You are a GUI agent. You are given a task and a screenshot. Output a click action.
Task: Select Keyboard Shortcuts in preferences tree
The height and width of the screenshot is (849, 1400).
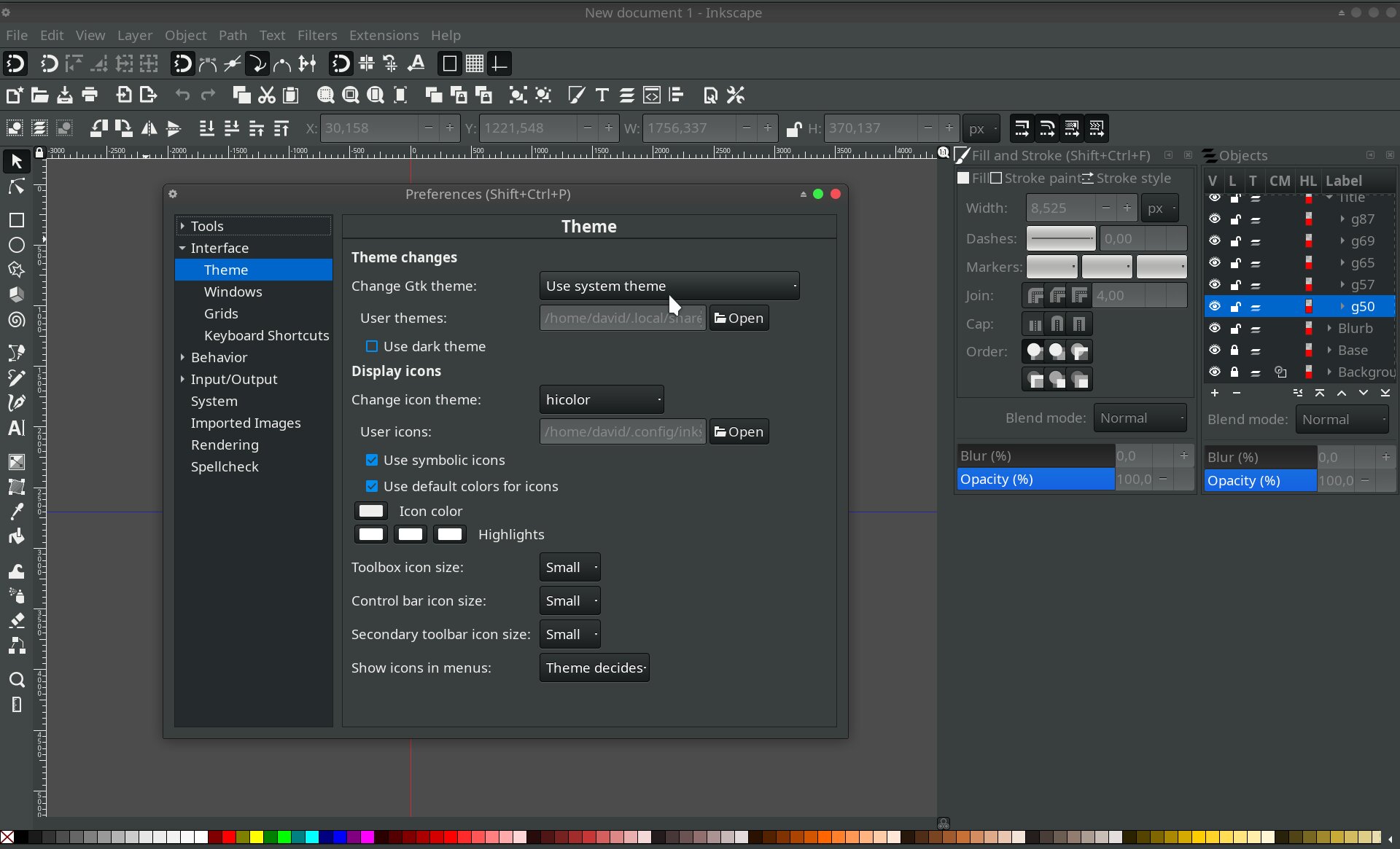(x=266, y=335)
